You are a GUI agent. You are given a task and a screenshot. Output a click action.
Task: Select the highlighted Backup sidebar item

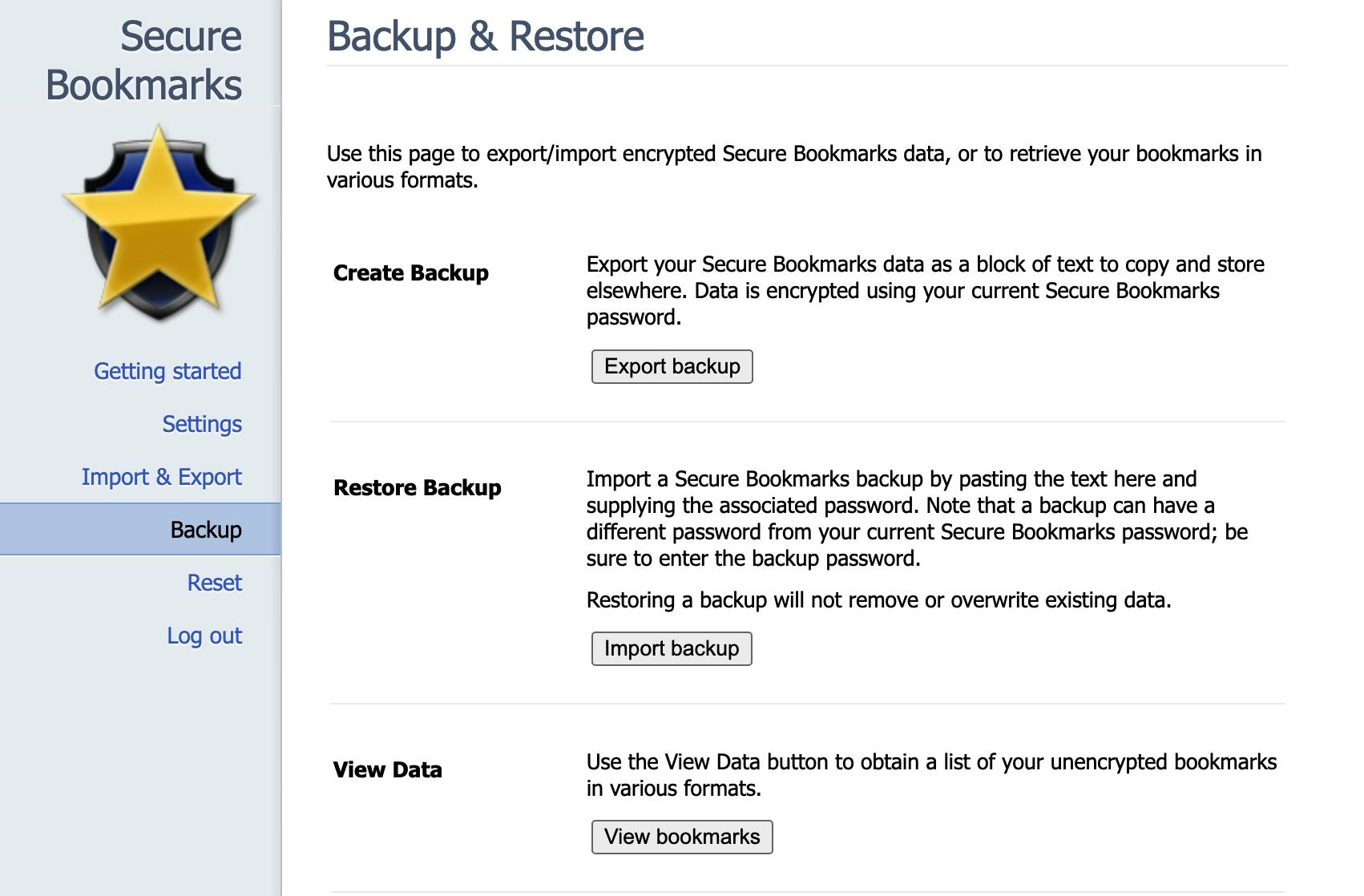(x=206, y=530)
